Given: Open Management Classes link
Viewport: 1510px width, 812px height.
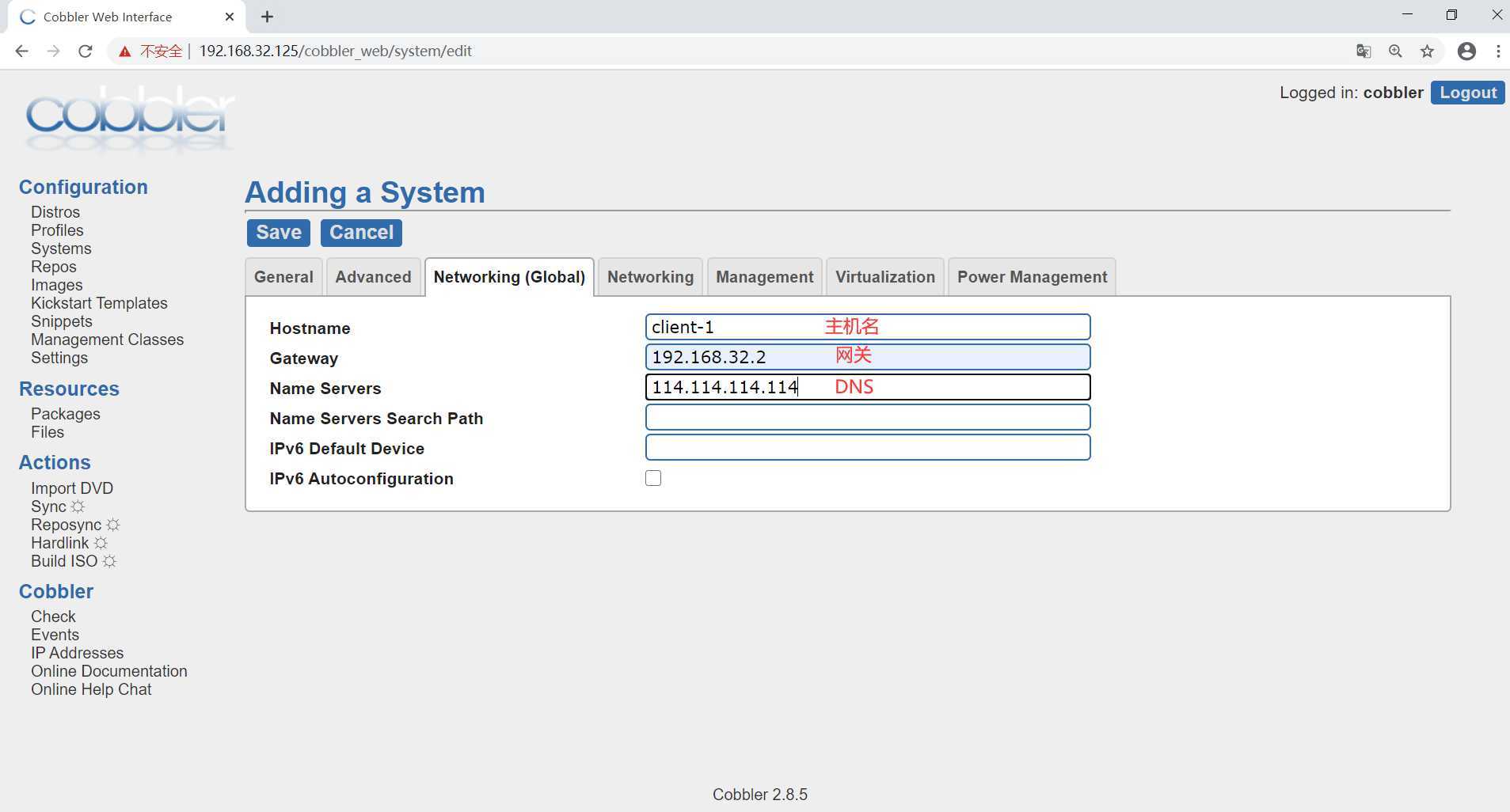Looking at the screenshot, I should click(x=107, y=340).
